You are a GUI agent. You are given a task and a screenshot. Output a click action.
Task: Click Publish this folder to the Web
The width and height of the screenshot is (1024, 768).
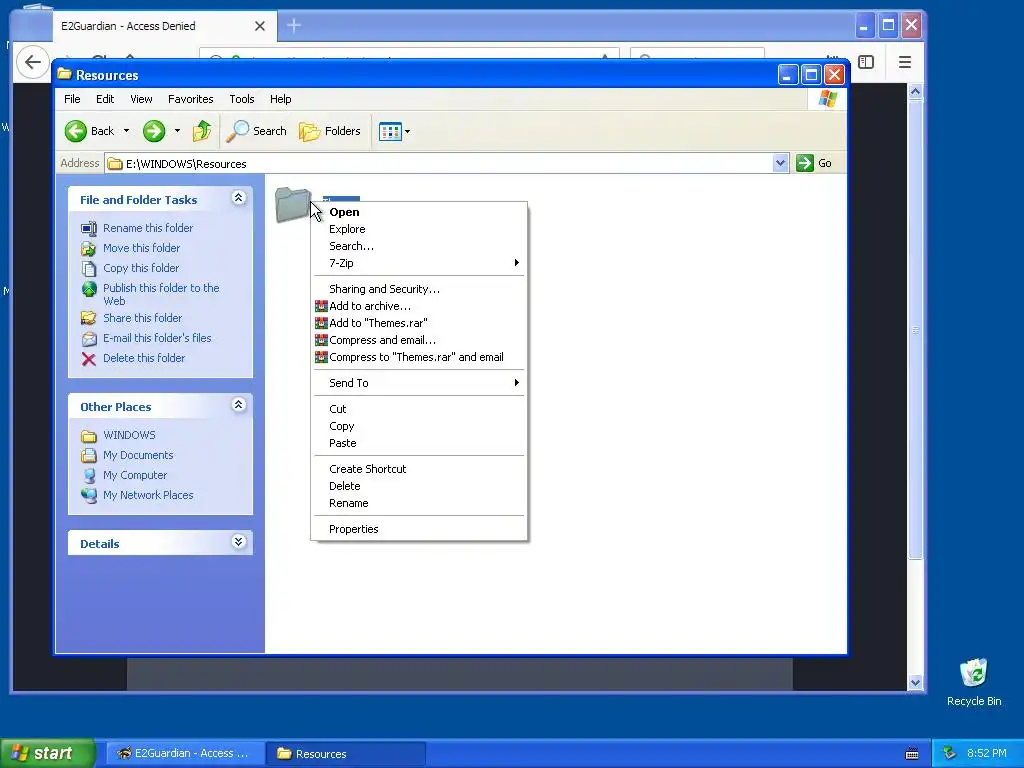coord(161,295)
